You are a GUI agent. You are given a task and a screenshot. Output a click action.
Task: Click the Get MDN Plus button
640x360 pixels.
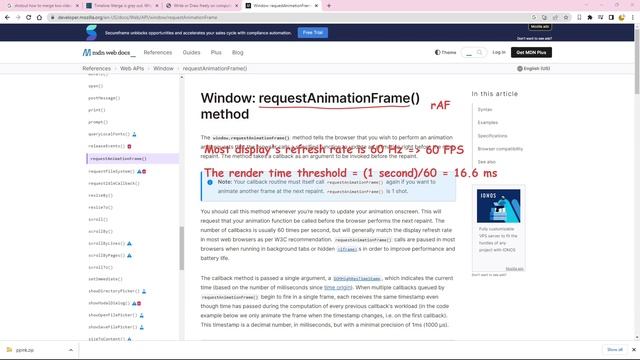pos(531,52)
